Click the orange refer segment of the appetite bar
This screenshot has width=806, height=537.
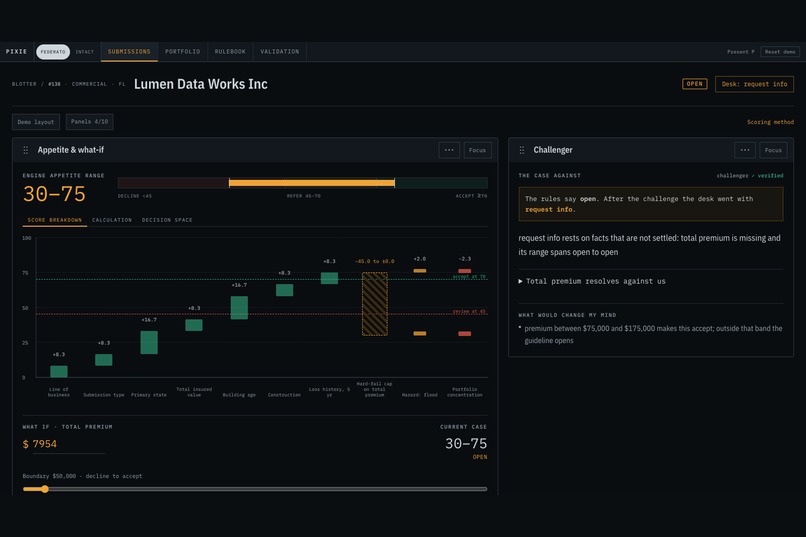coord(312,182)
